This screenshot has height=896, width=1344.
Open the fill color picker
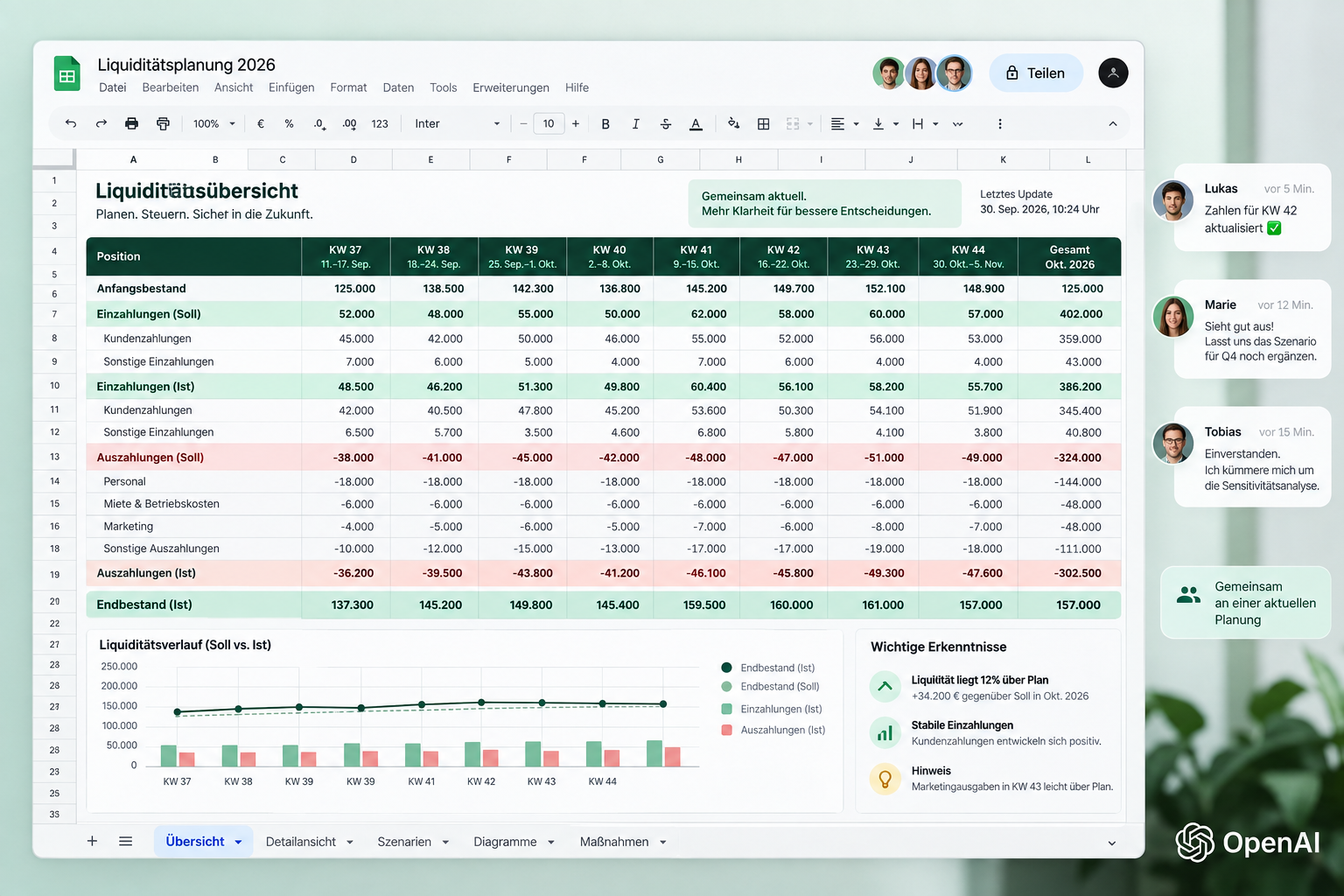point(733,123)
